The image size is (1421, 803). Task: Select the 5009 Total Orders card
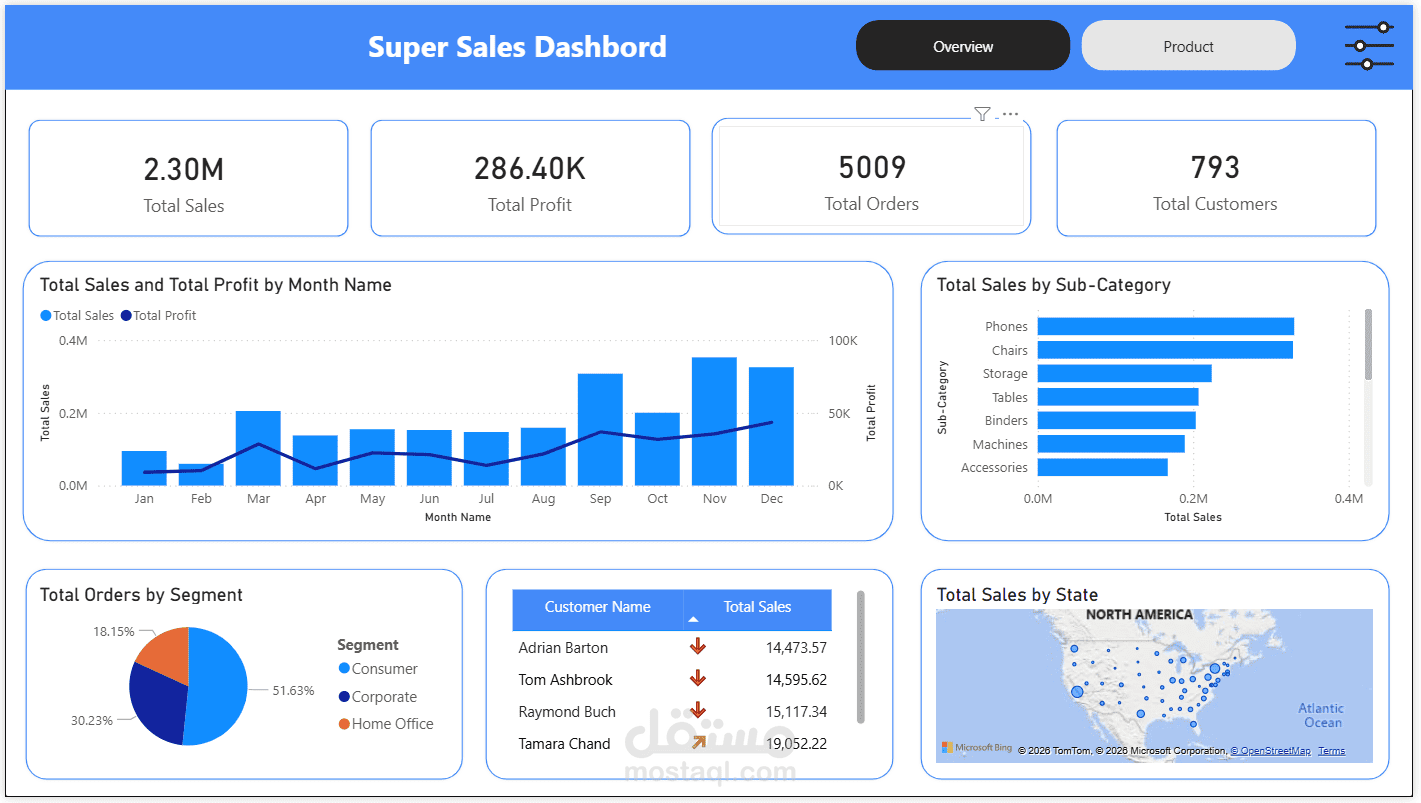(x=871, y=177)
